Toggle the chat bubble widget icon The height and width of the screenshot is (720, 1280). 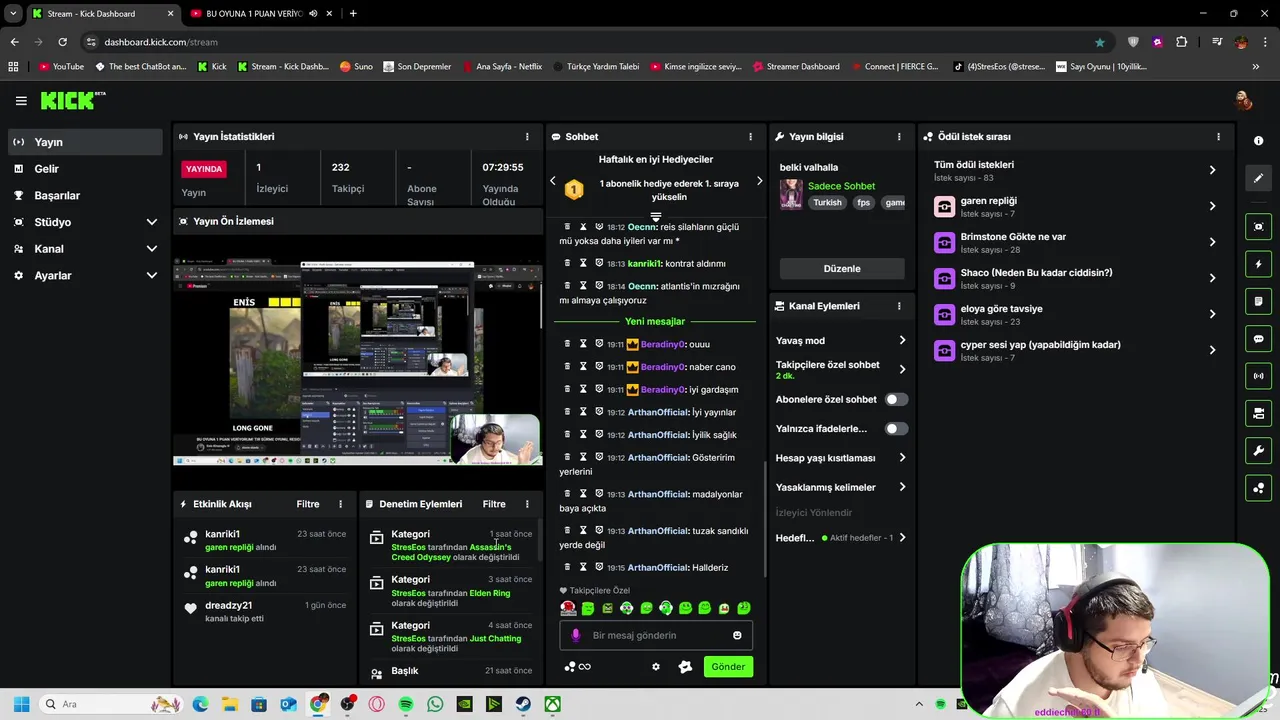[x=1259, y=339]
